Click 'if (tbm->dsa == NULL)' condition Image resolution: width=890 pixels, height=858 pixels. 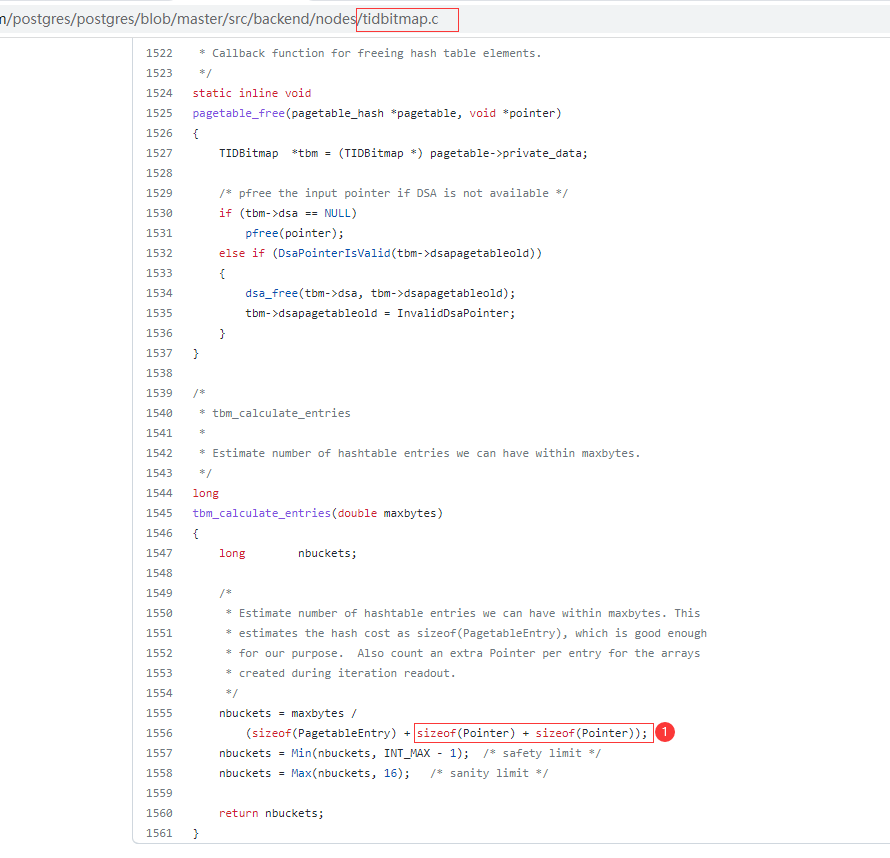(288, 213)
